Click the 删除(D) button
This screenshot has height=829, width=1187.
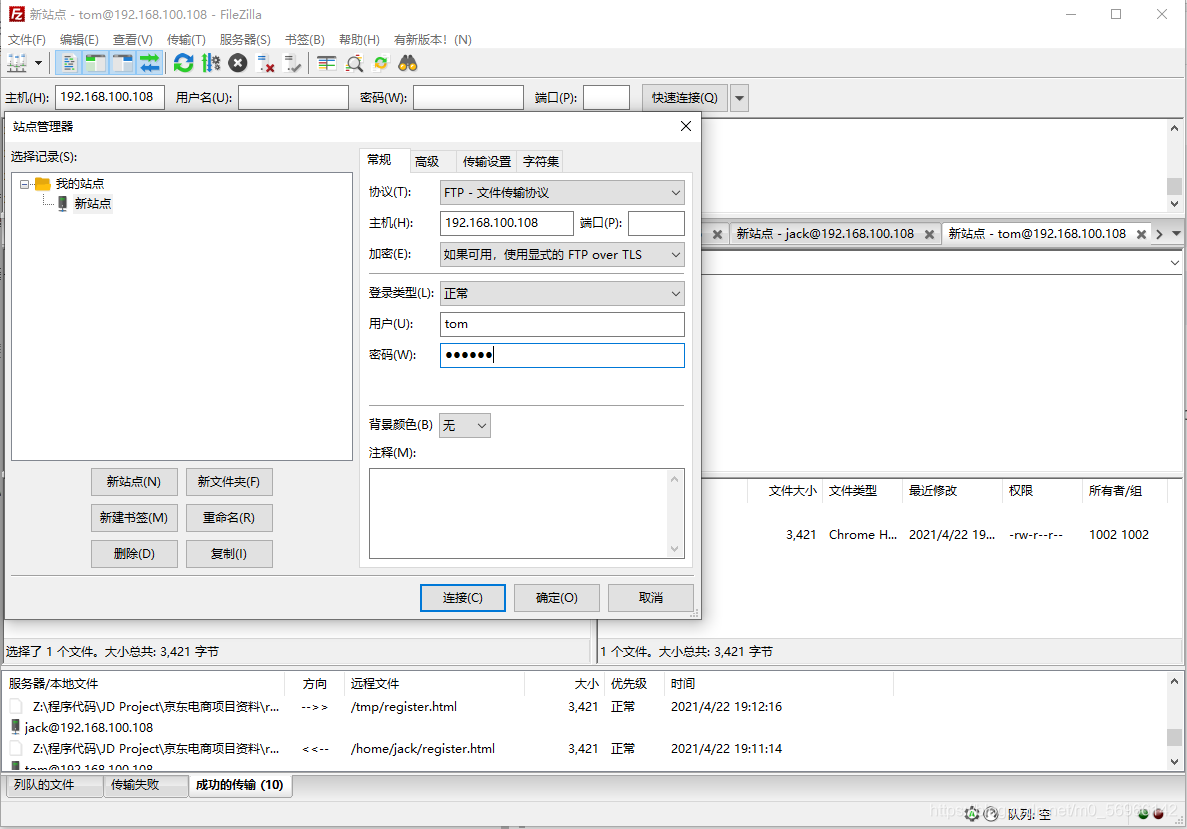pyautogui.click(x=134, y=554)
